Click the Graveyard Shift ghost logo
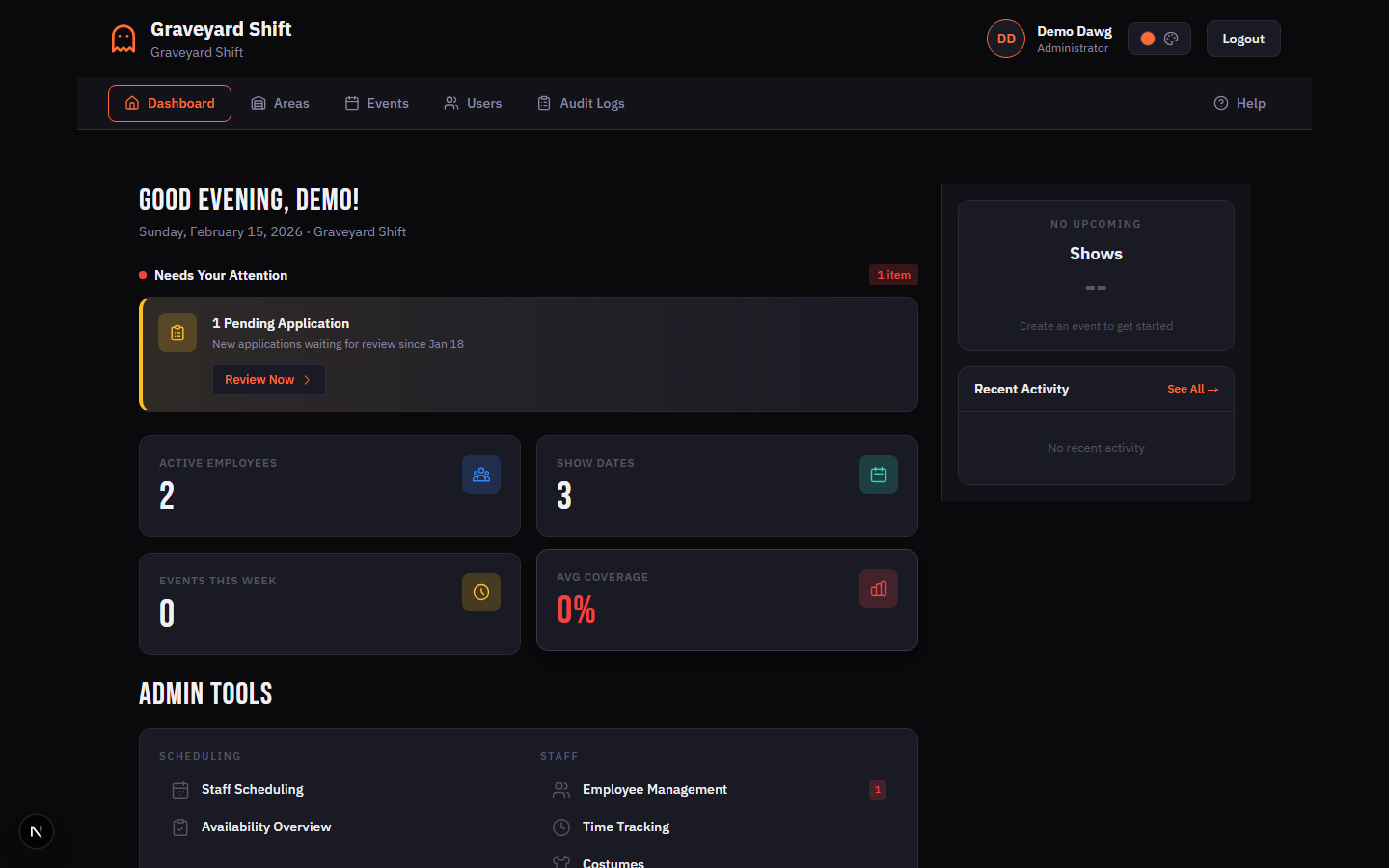 coord(123,39)
